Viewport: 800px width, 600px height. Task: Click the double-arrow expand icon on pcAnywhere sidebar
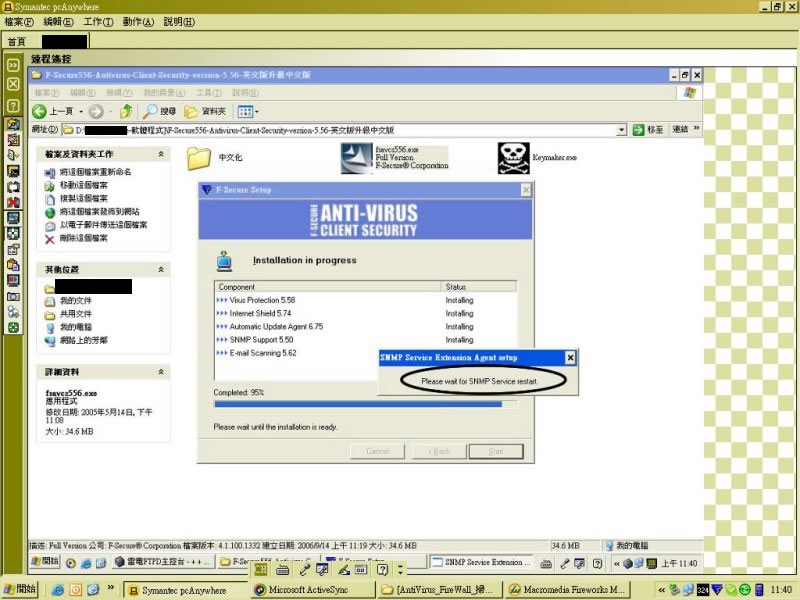point(13,65)
